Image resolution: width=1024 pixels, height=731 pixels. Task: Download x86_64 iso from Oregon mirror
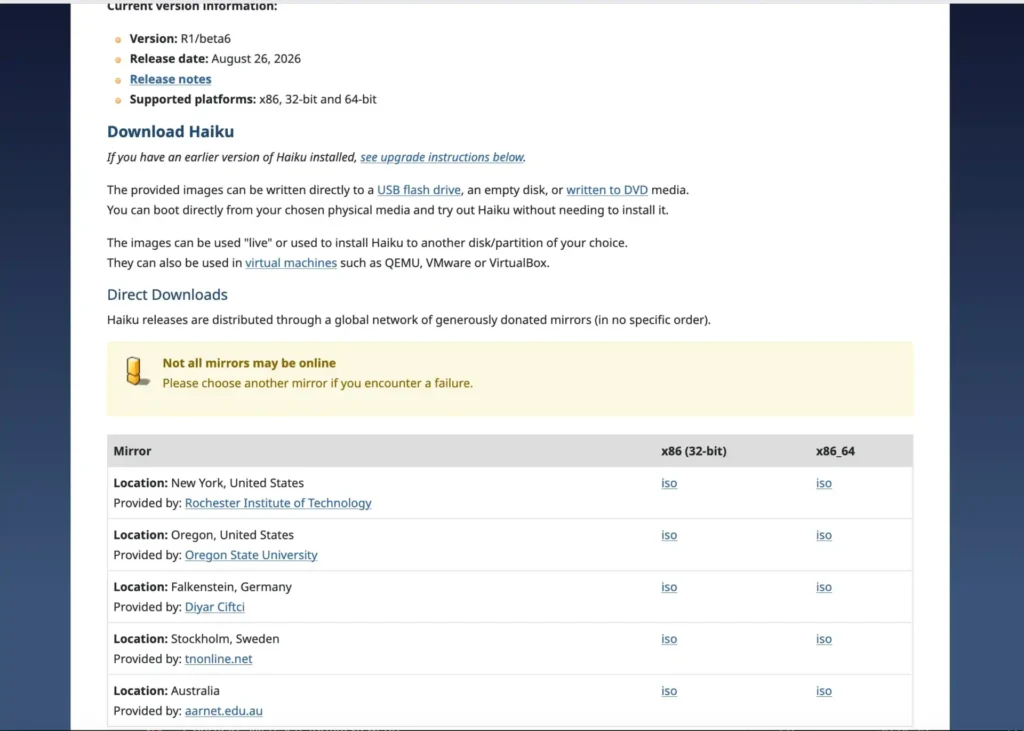pos(824,535)
